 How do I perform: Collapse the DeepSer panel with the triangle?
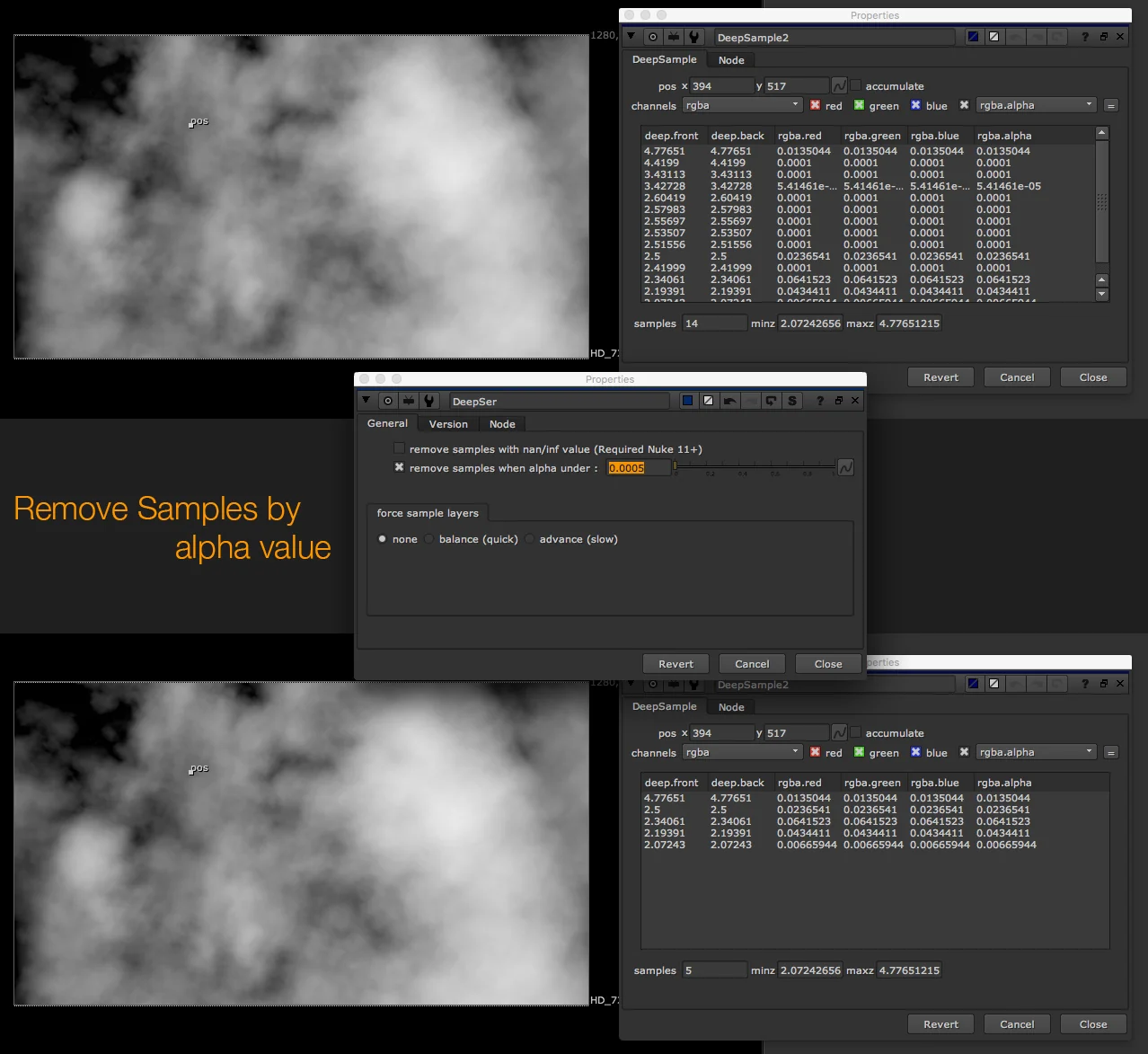click(366, 401)
